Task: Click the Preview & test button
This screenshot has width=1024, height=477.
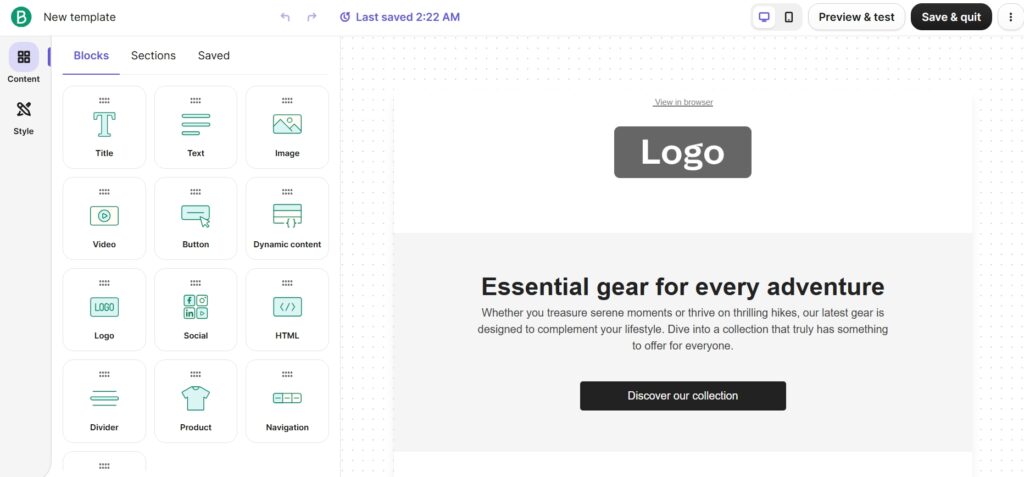Action: 856,17
